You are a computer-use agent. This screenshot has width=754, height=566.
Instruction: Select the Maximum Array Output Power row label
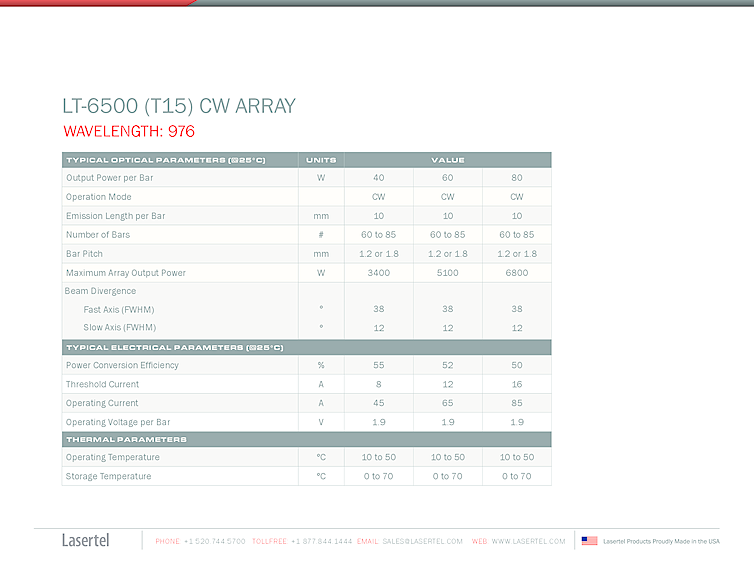pos(126,273)
